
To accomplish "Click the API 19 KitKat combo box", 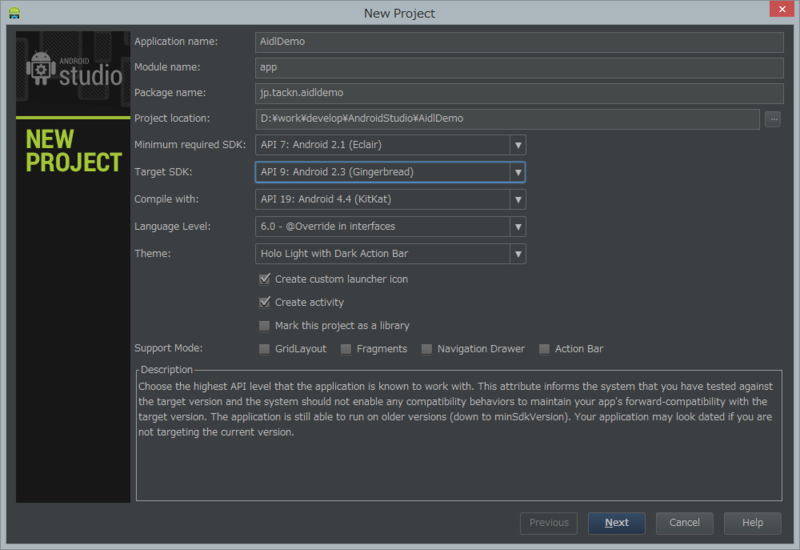I will (x=390, y=199).
